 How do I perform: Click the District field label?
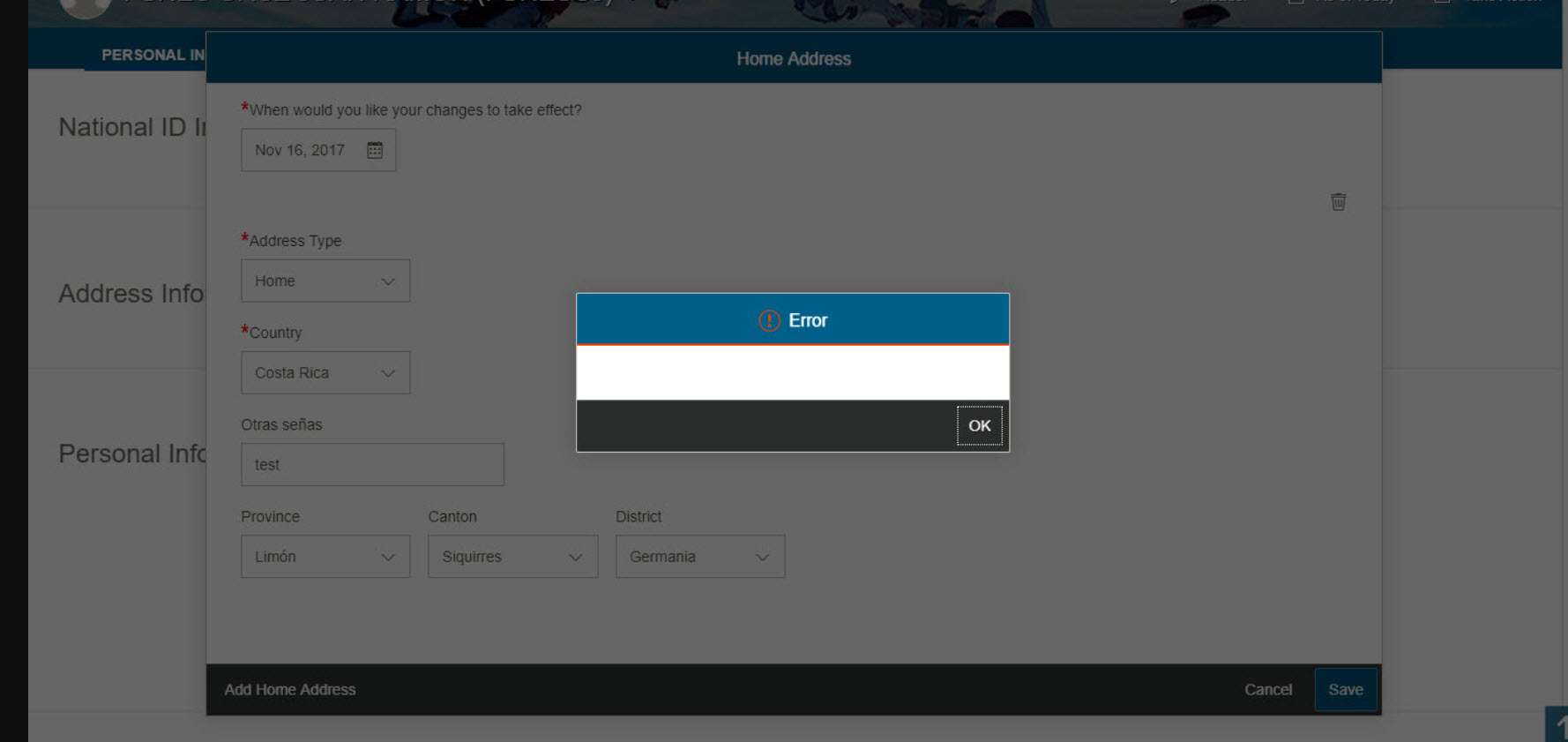tap(638, 517)
